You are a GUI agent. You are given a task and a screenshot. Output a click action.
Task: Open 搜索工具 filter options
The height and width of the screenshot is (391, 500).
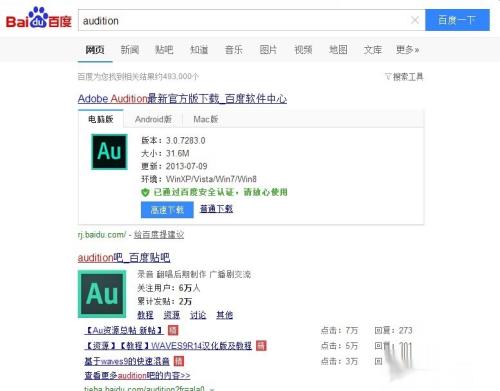click(x=404, y=77)
